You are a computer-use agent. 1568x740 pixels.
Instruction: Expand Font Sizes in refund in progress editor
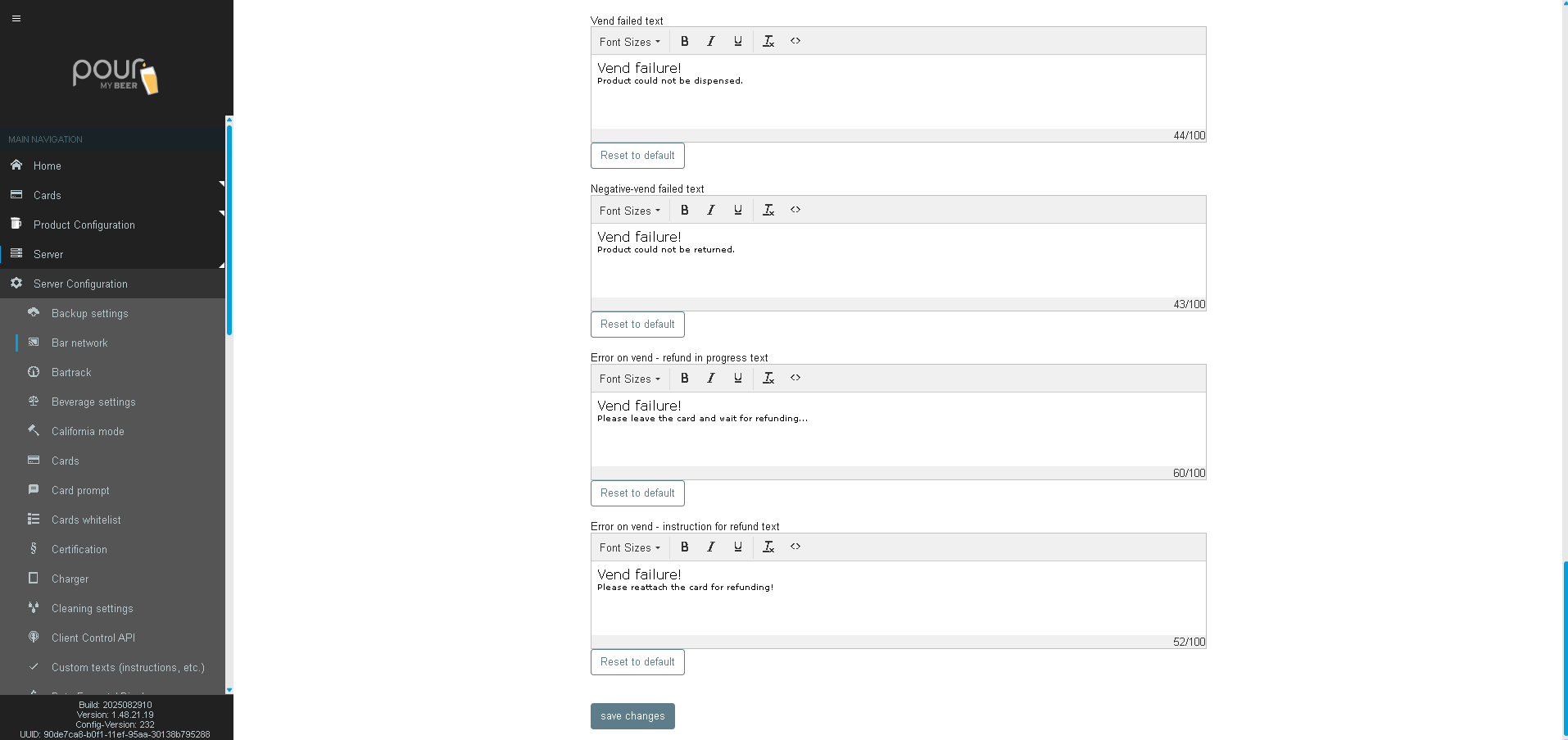point(629,379)
